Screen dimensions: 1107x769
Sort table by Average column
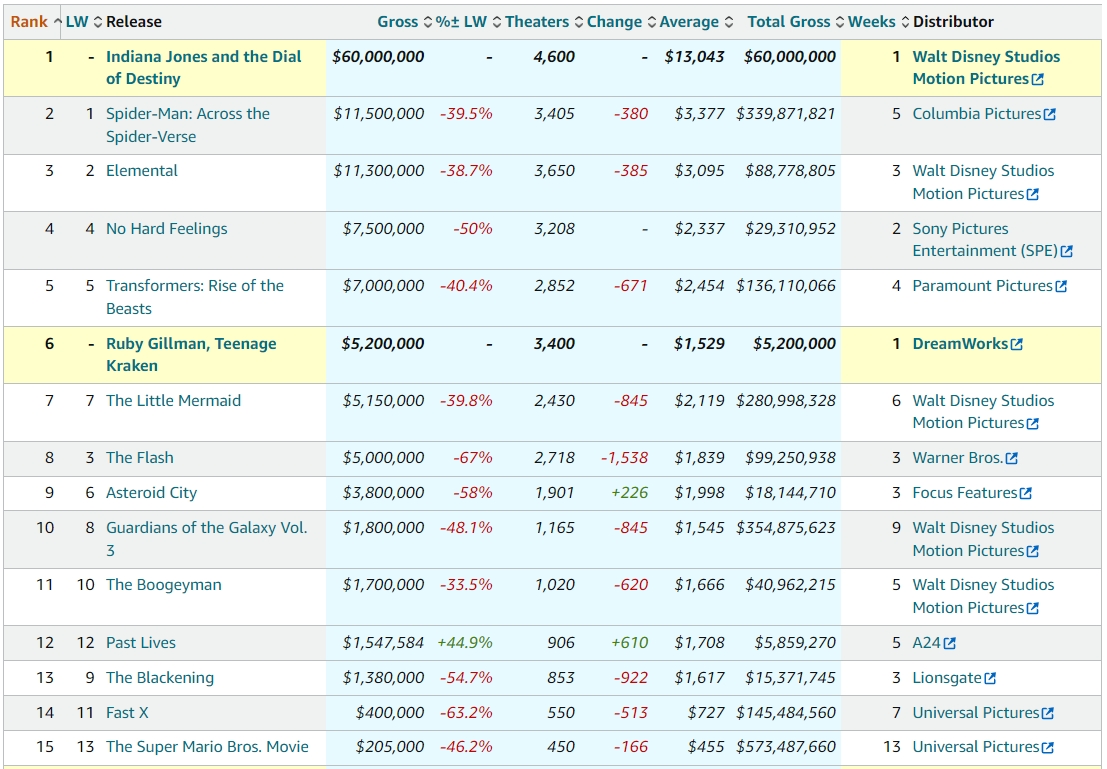click(696, 22)
